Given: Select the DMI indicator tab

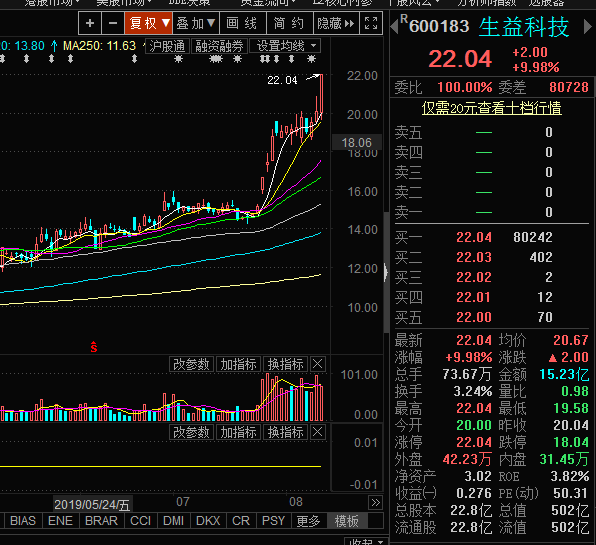Looking at the screenshot, I should 173,520.
